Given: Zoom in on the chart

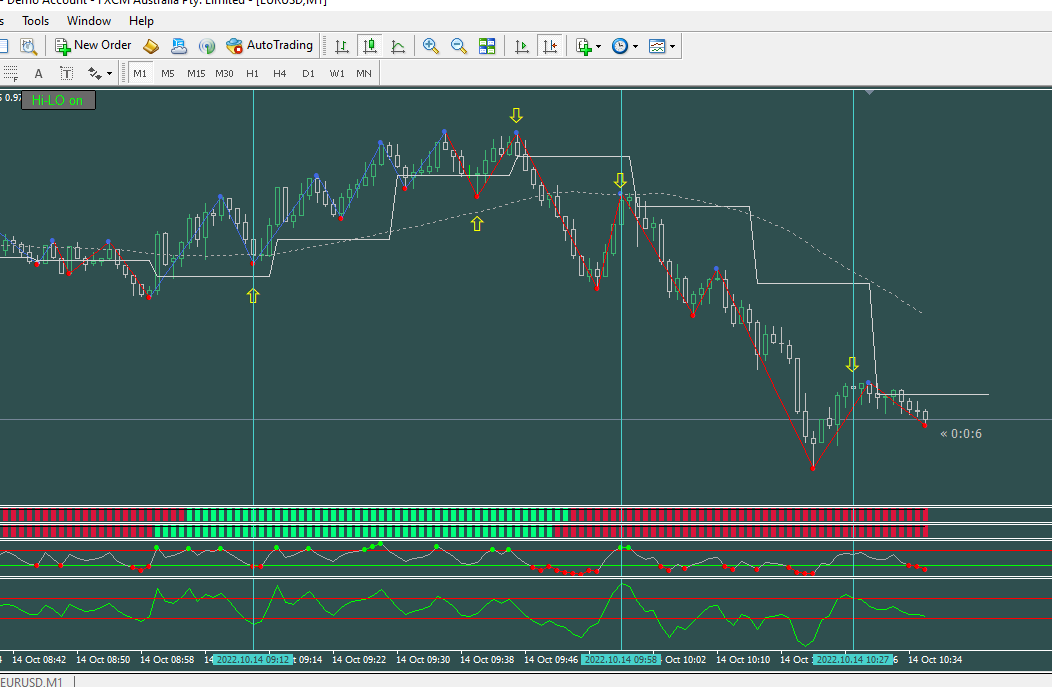Looking at the screenshot, I should tap(431, 46).
